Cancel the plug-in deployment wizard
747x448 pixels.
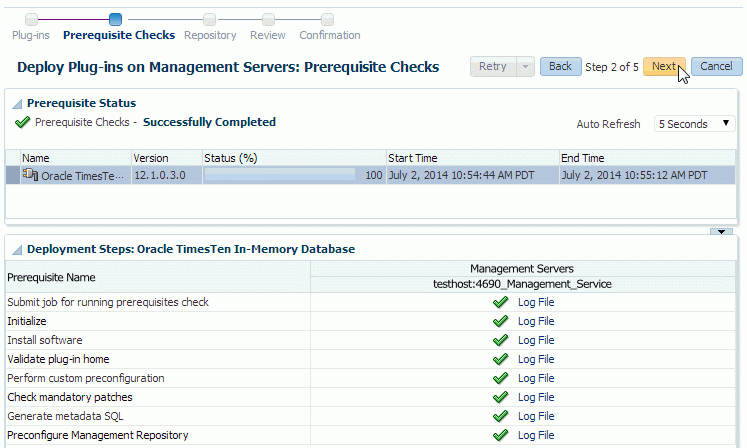pyautogui.click(x=716, y=66)
